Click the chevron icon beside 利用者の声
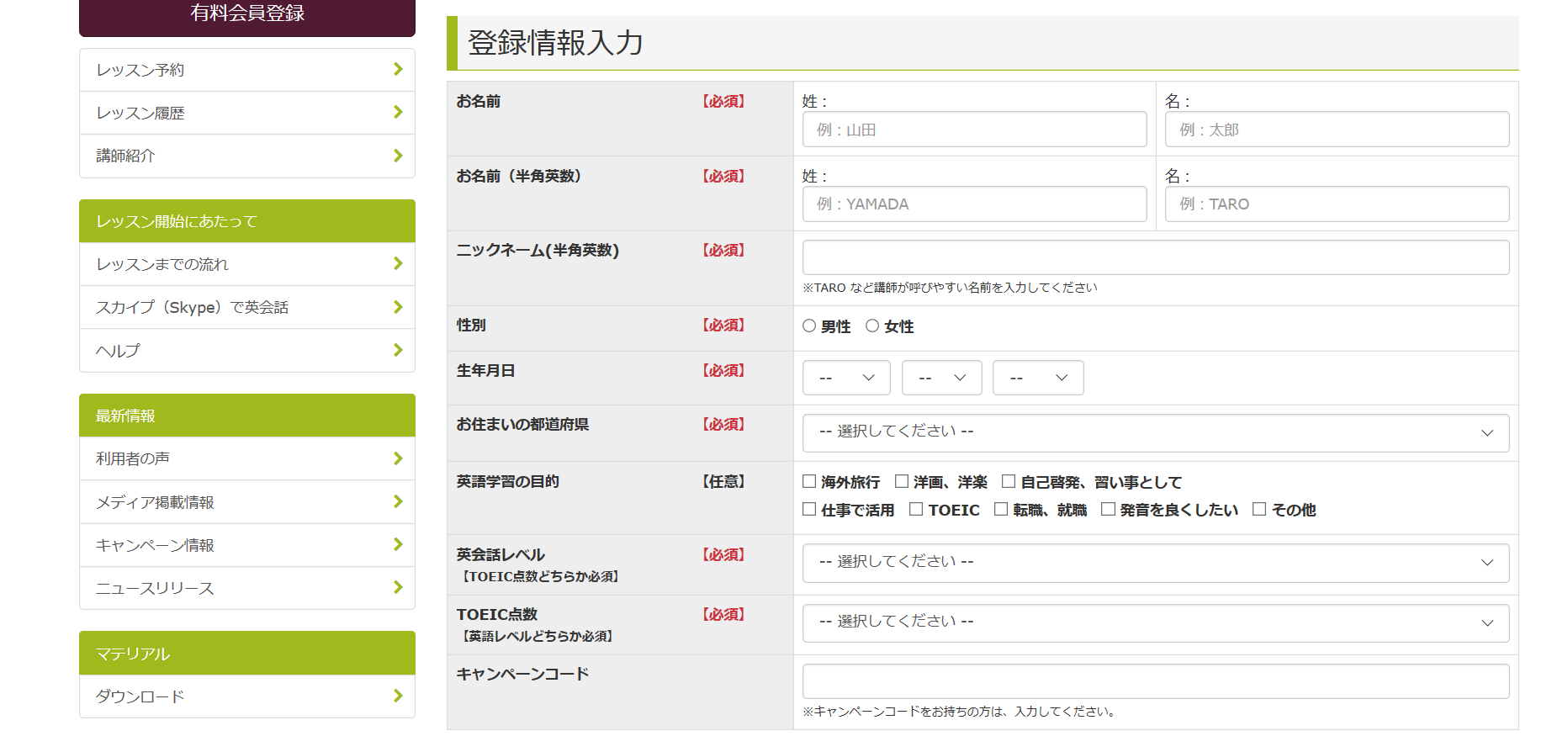The image size is (1568, 752). tap(398, 458)
